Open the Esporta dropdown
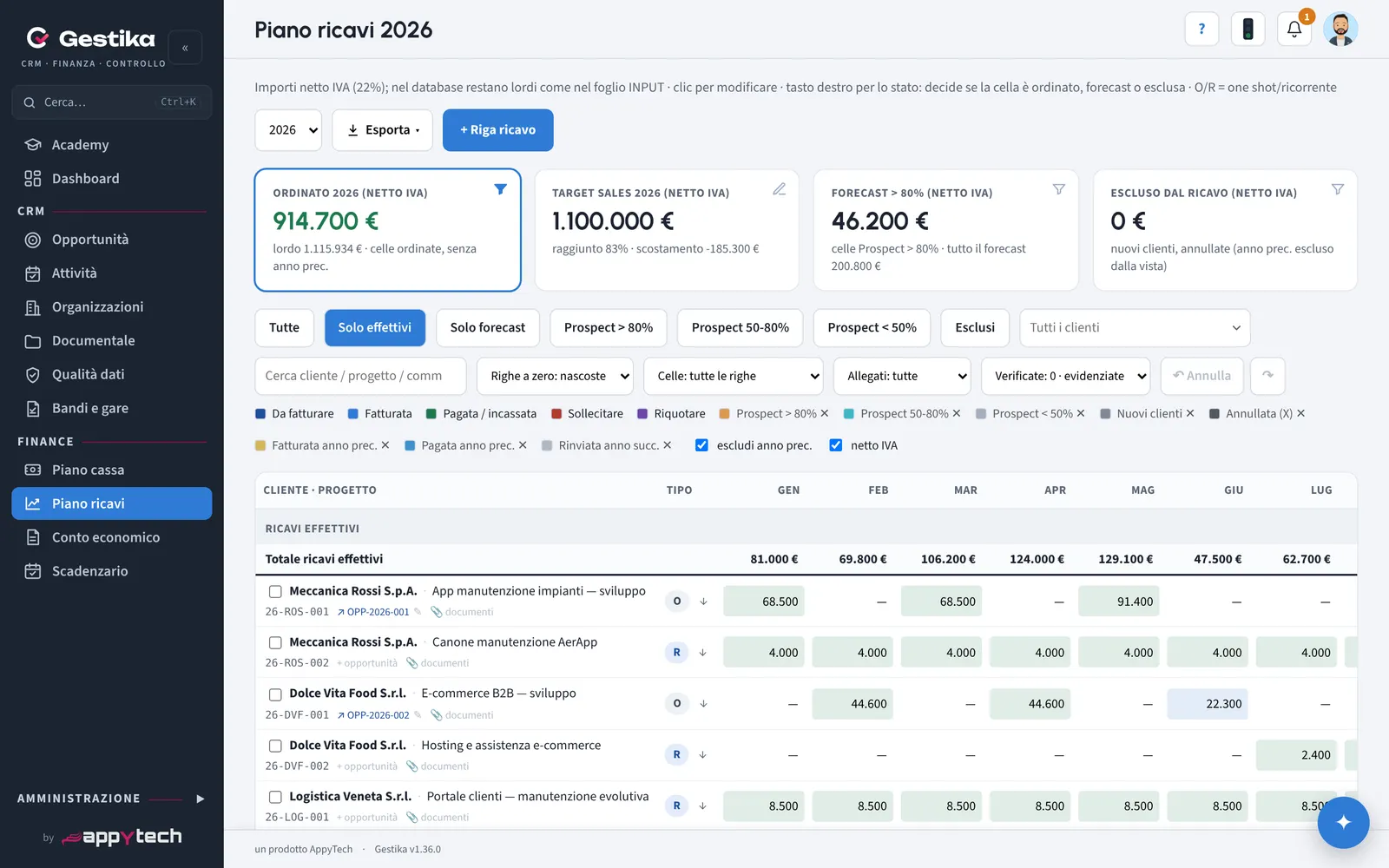 coord(382,130)
